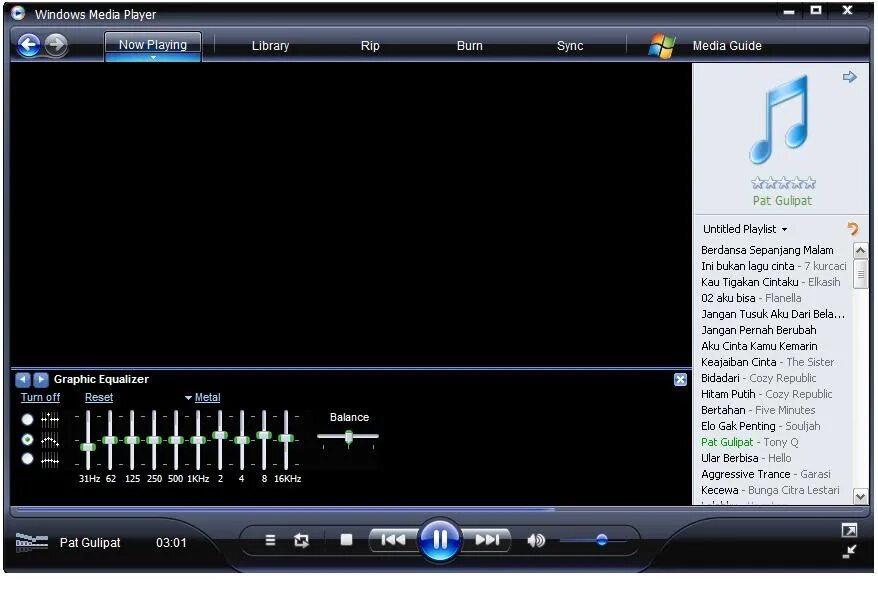This screenshot has width=878, height=589.
Task: Mute the sound with the speaker icon
Action: [x=536, y=540]
